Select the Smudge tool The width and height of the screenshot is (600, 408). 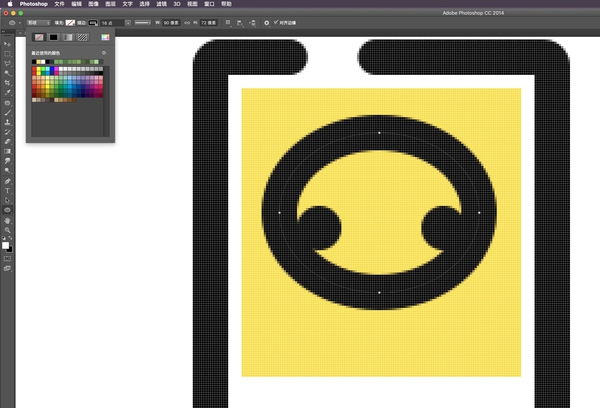click(x=7, y=161)
